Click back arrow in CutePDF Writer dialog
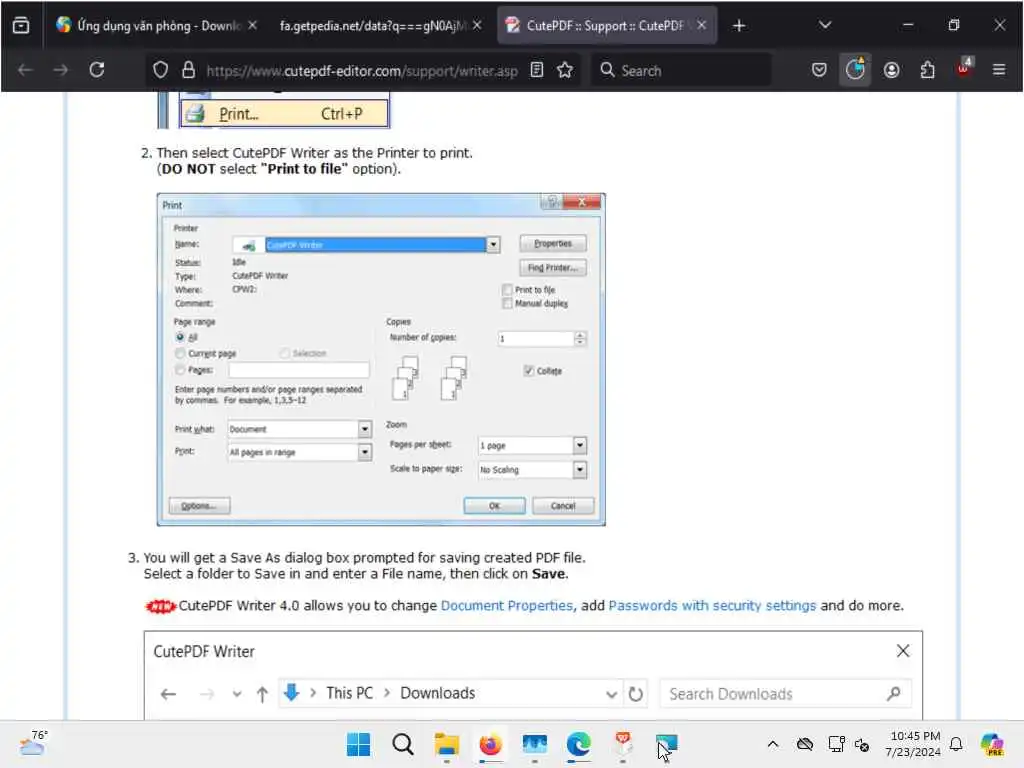 point(168,694)
